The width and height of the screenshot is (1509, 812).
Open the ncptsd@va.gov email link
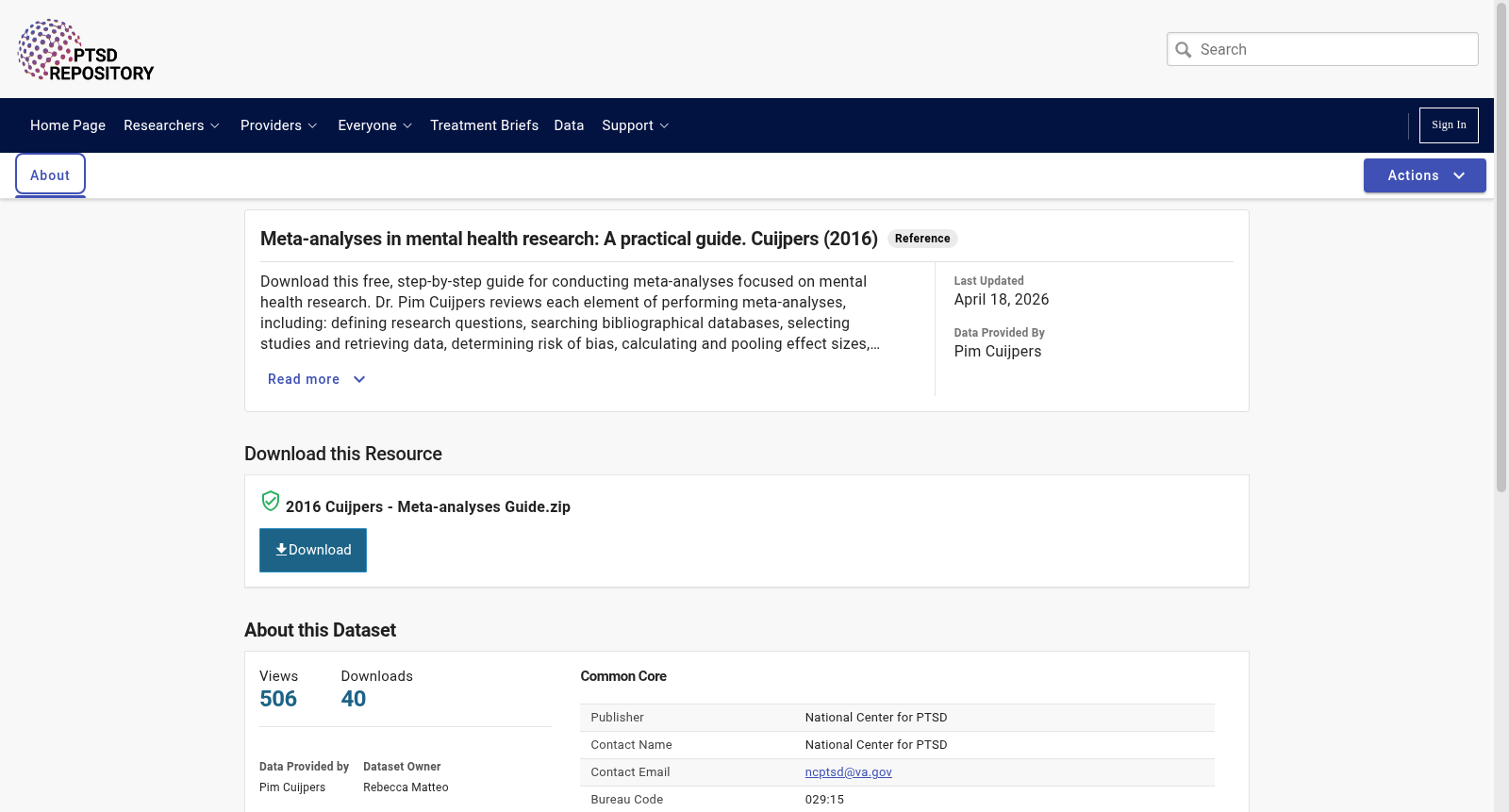(849, 771)
